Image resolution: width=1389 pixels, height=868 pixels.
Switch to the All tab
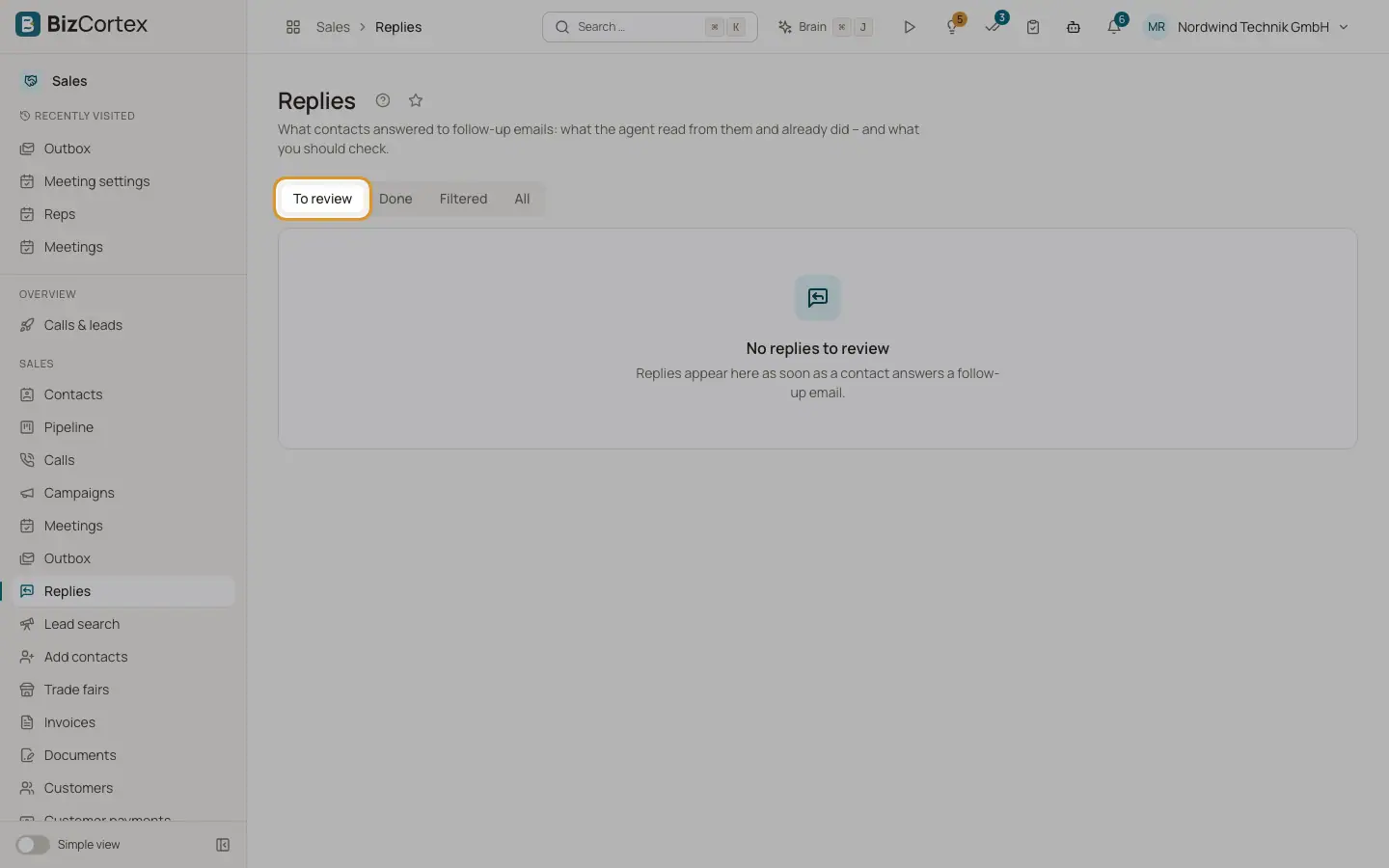(522, 199)
